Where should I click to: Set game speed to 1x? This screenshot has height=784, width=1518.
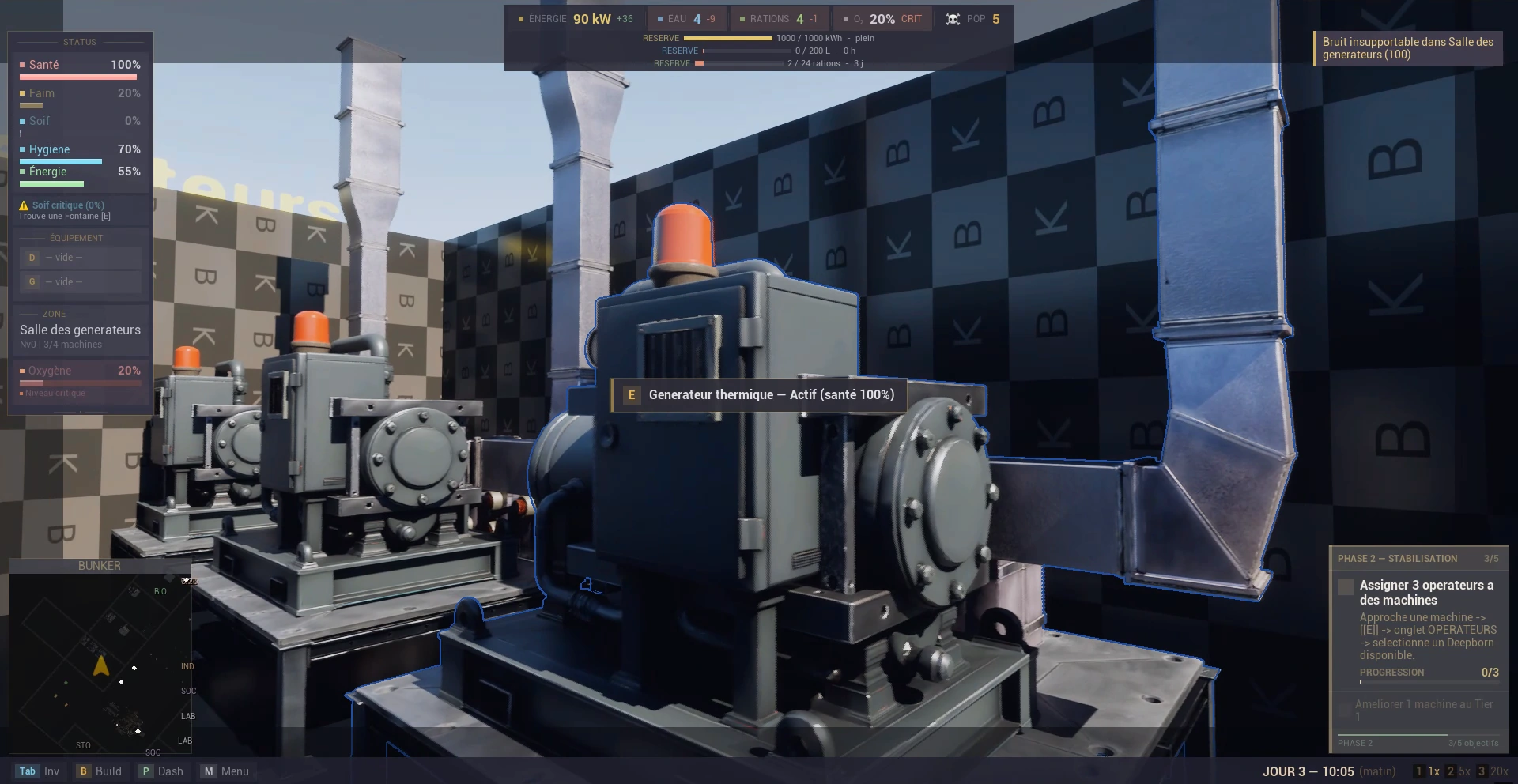(x=1427, y=771)
